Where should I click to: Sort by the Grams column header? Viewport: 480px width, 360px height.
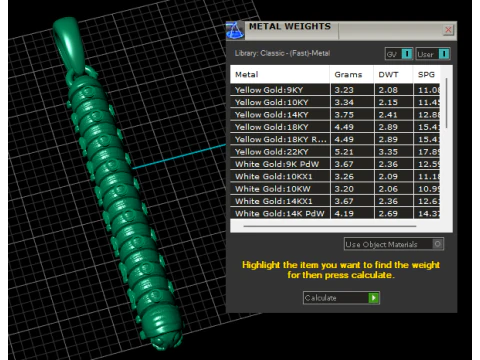(352, 75)
